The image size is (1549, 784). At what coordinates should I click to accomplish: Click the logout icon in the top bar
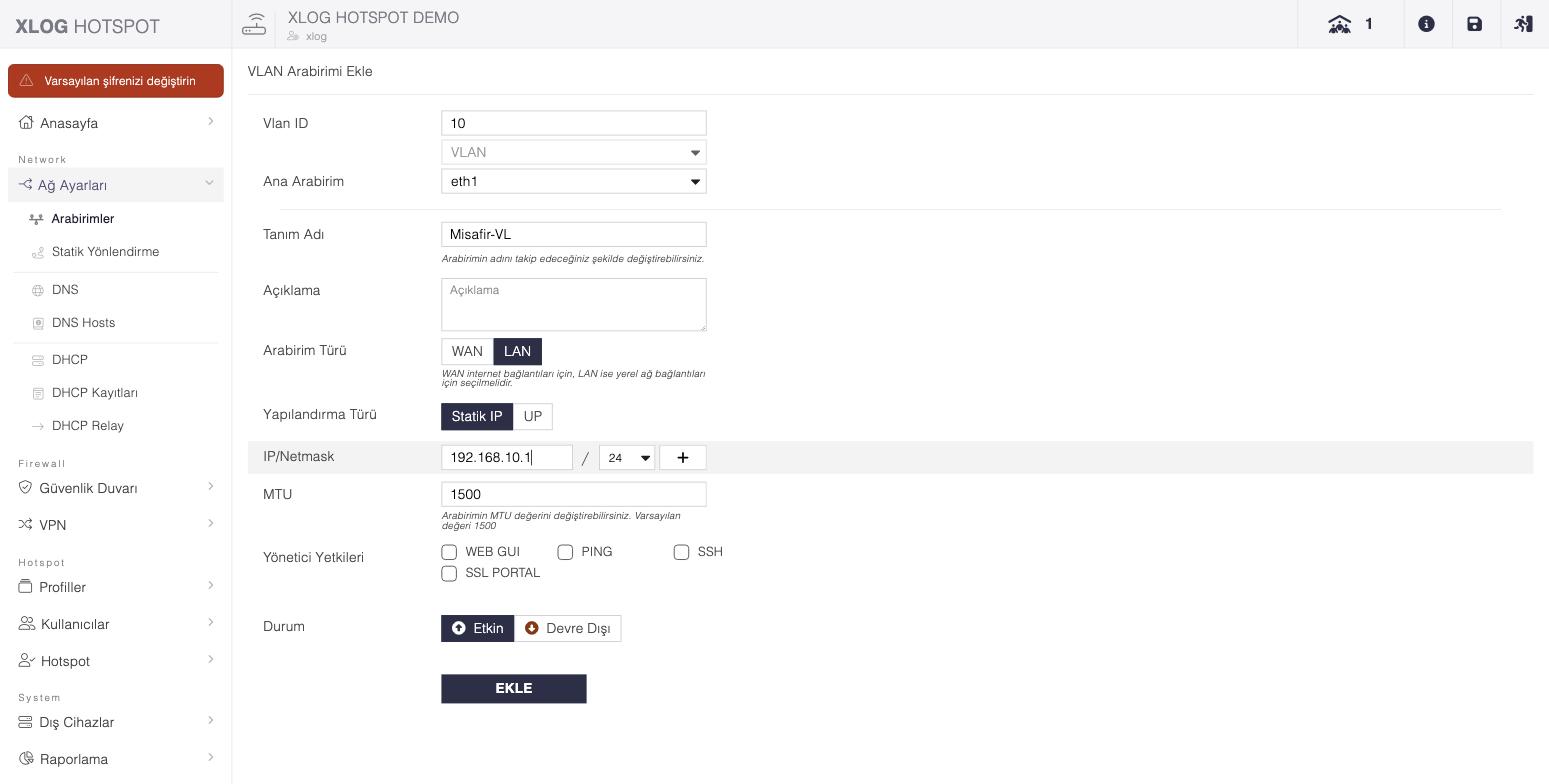1523,24
